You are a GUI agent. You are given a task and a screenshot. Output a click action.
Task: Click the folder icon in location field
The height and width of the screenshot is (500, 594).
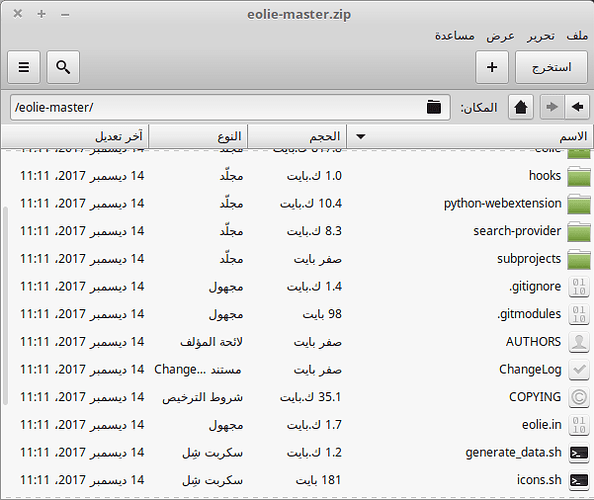(x=434, y=107)
